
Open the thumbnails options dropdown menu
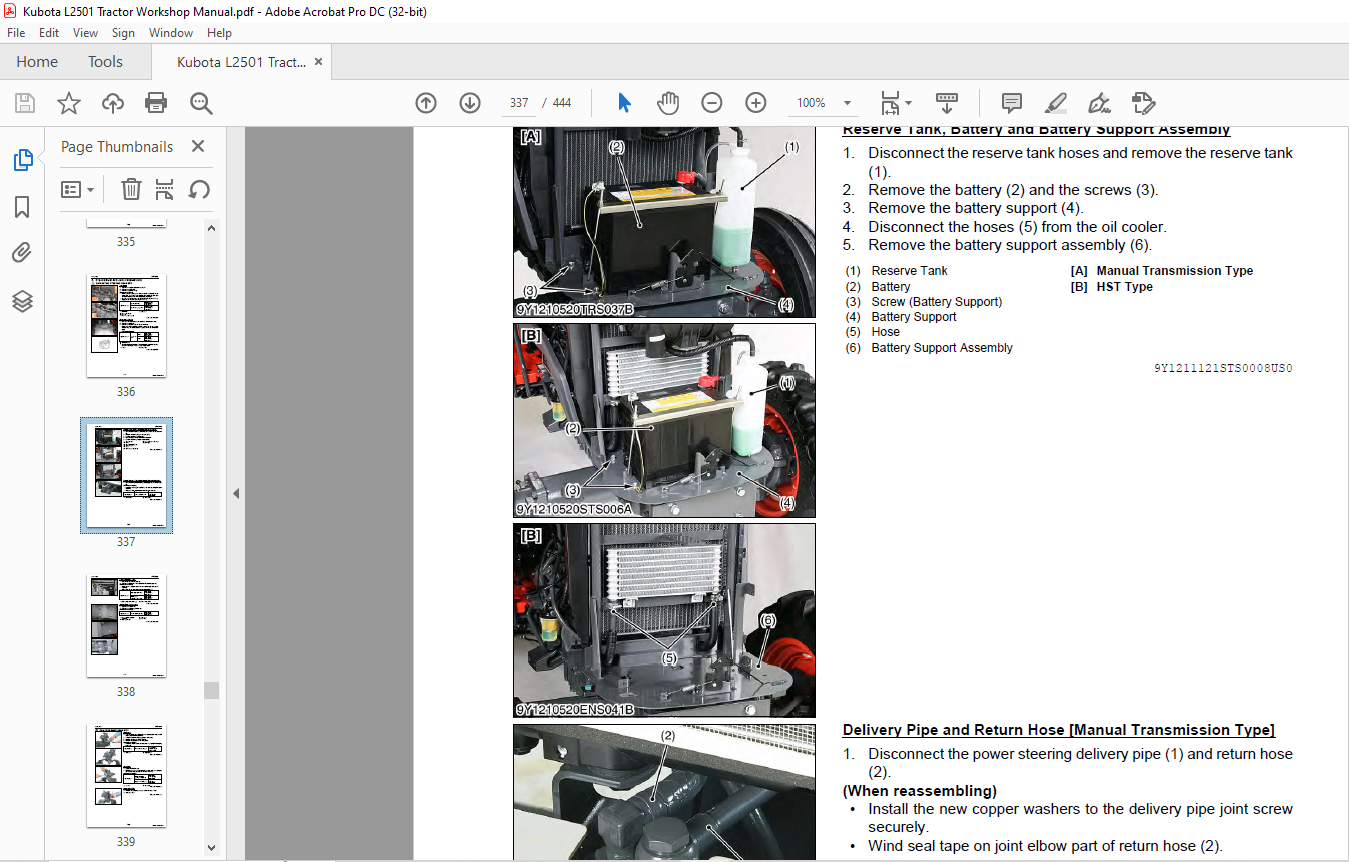click(x=78, y=189)
